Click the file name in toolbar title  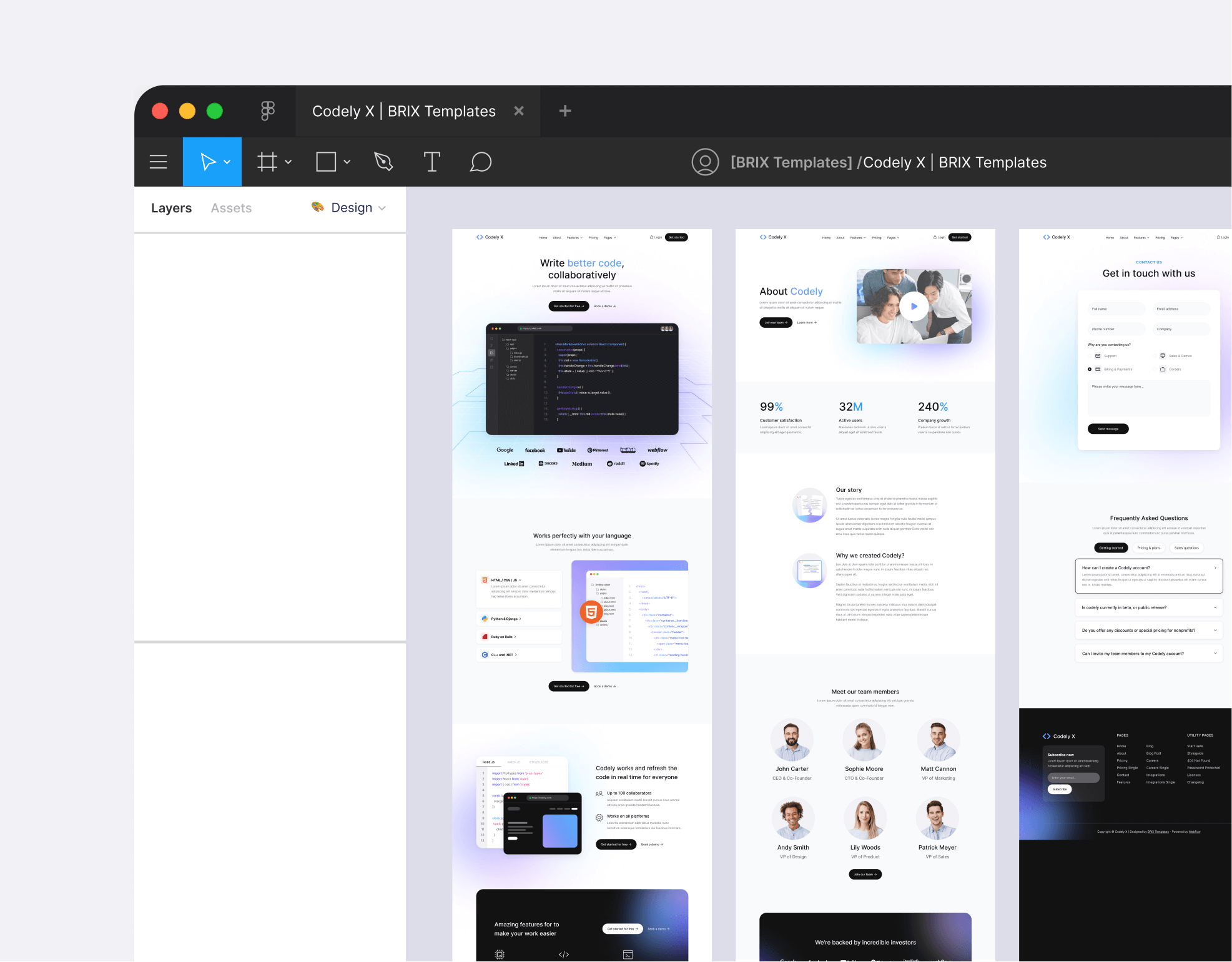[955, 163]
